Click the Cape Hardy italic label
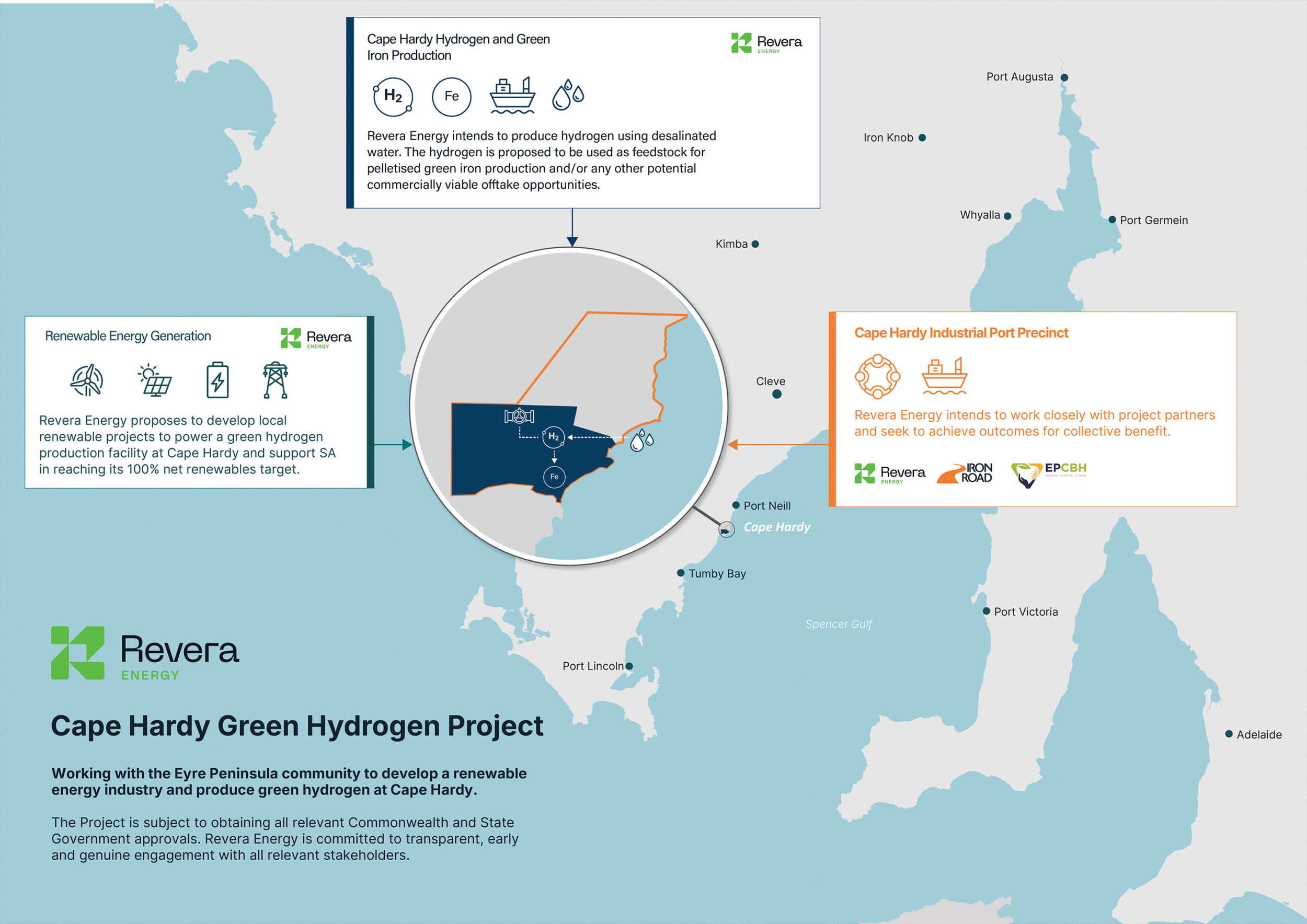Viewport: 1307px width, 924px height. (777, 527)
